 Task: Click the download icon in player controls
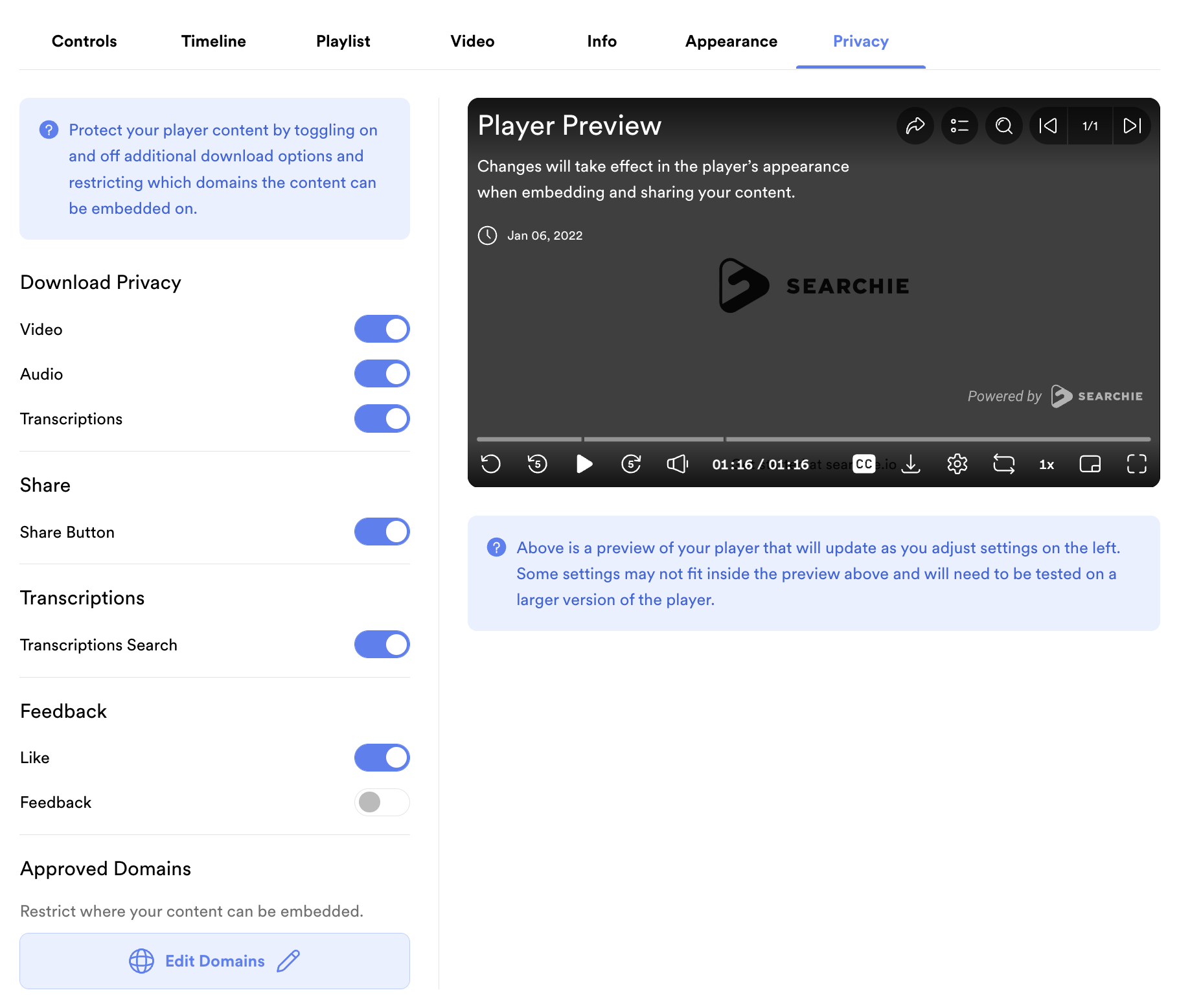coord(911,464)
